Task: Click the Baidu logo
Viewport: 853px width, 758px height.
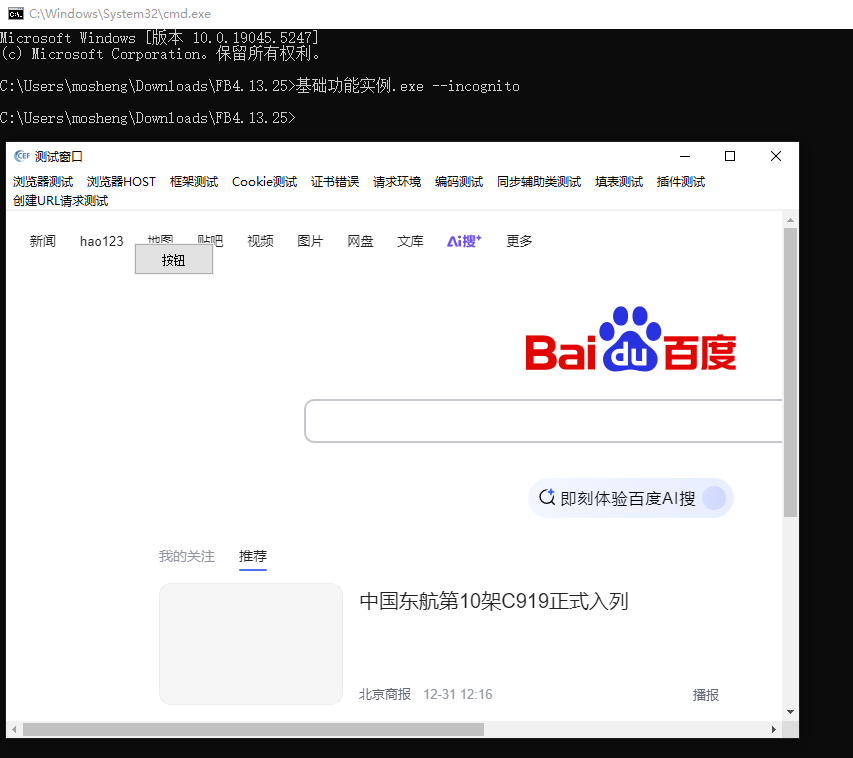Action: tap(631, 339)
